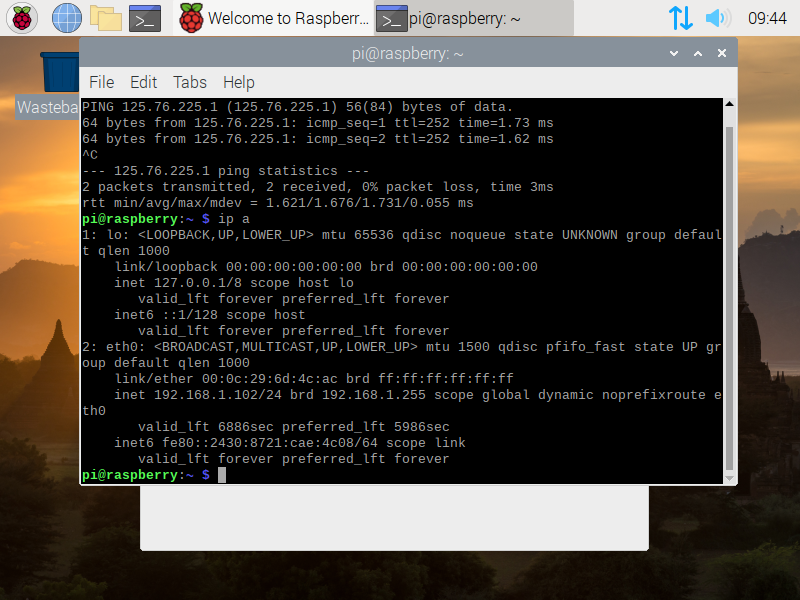The height and width of the screenshot is (600, 800).
Task: Maximize the terminal window
Action: coord(697,54)
